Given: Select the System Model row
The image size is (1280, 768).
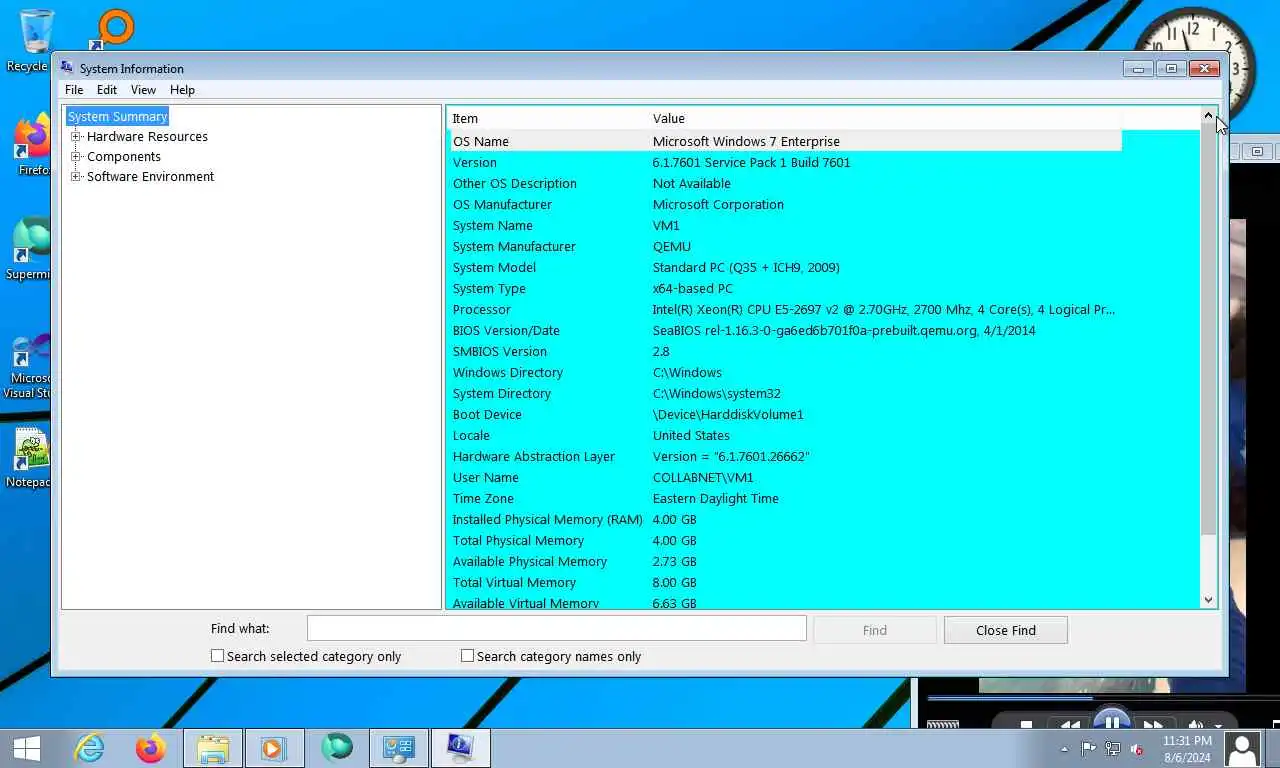Looking at the screenshot, I should 785,267.
